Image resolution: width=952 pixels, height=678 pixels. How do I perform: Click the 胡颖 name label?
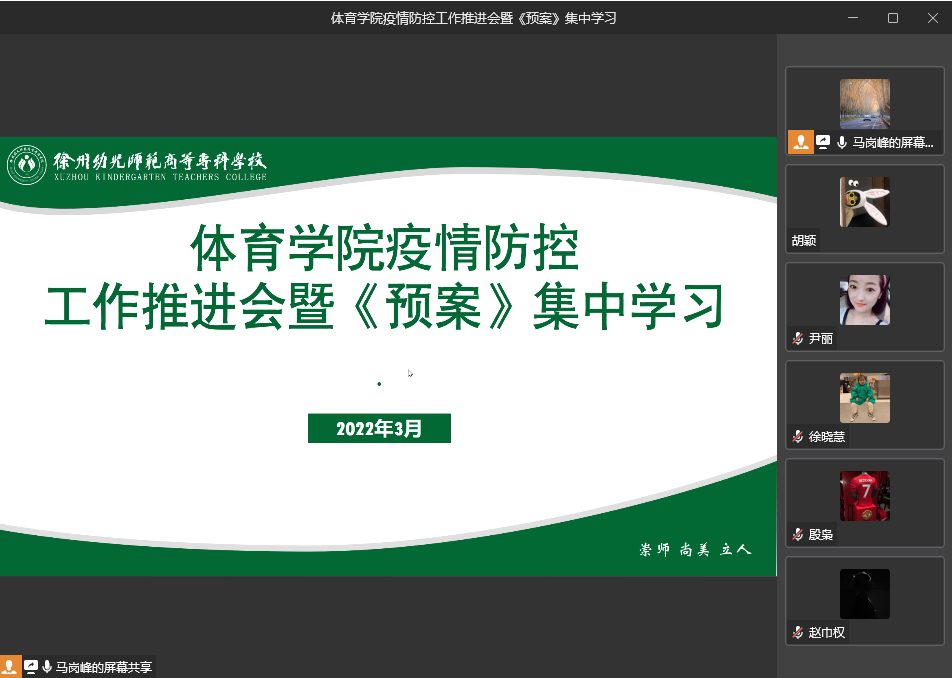click(804, 241)
